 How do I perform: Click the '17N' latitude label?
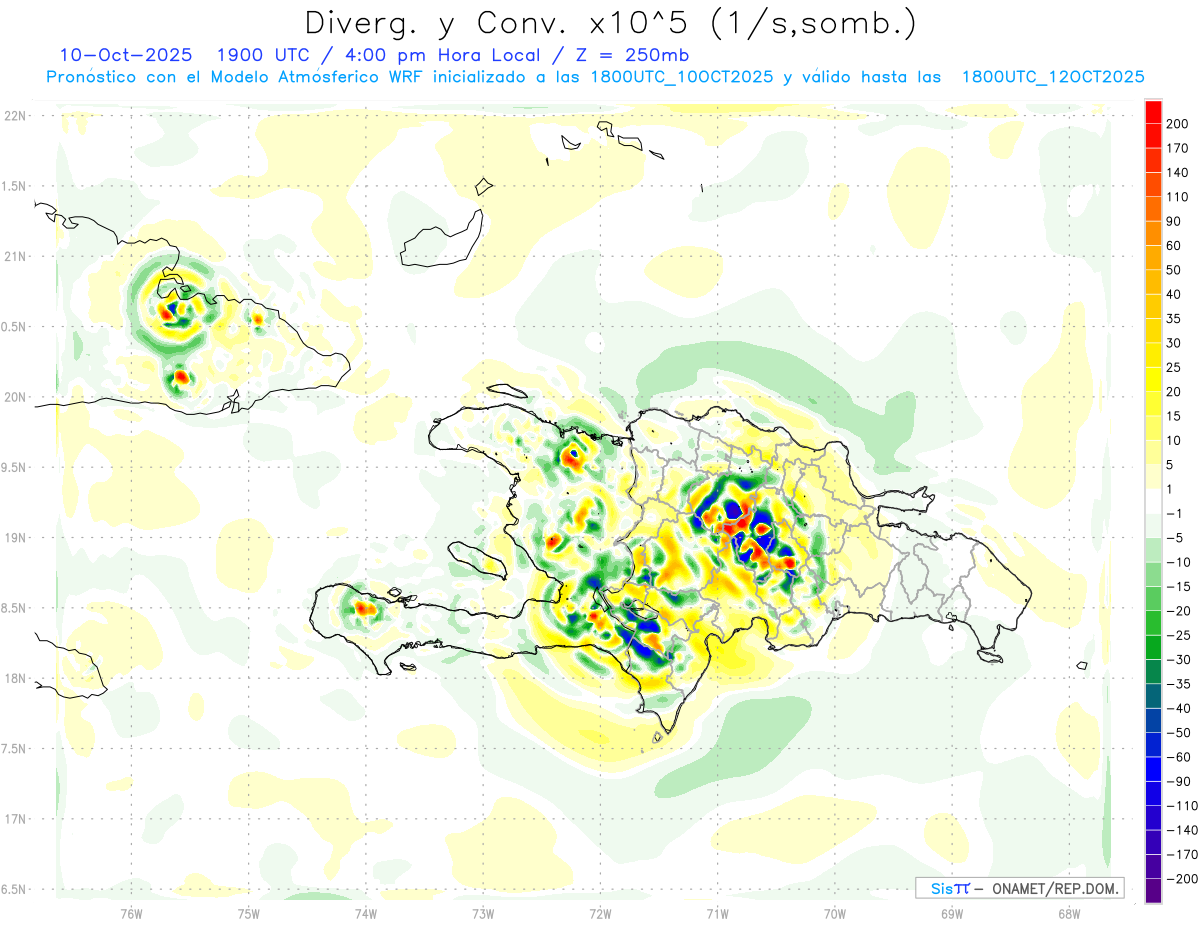click(14, 819)
